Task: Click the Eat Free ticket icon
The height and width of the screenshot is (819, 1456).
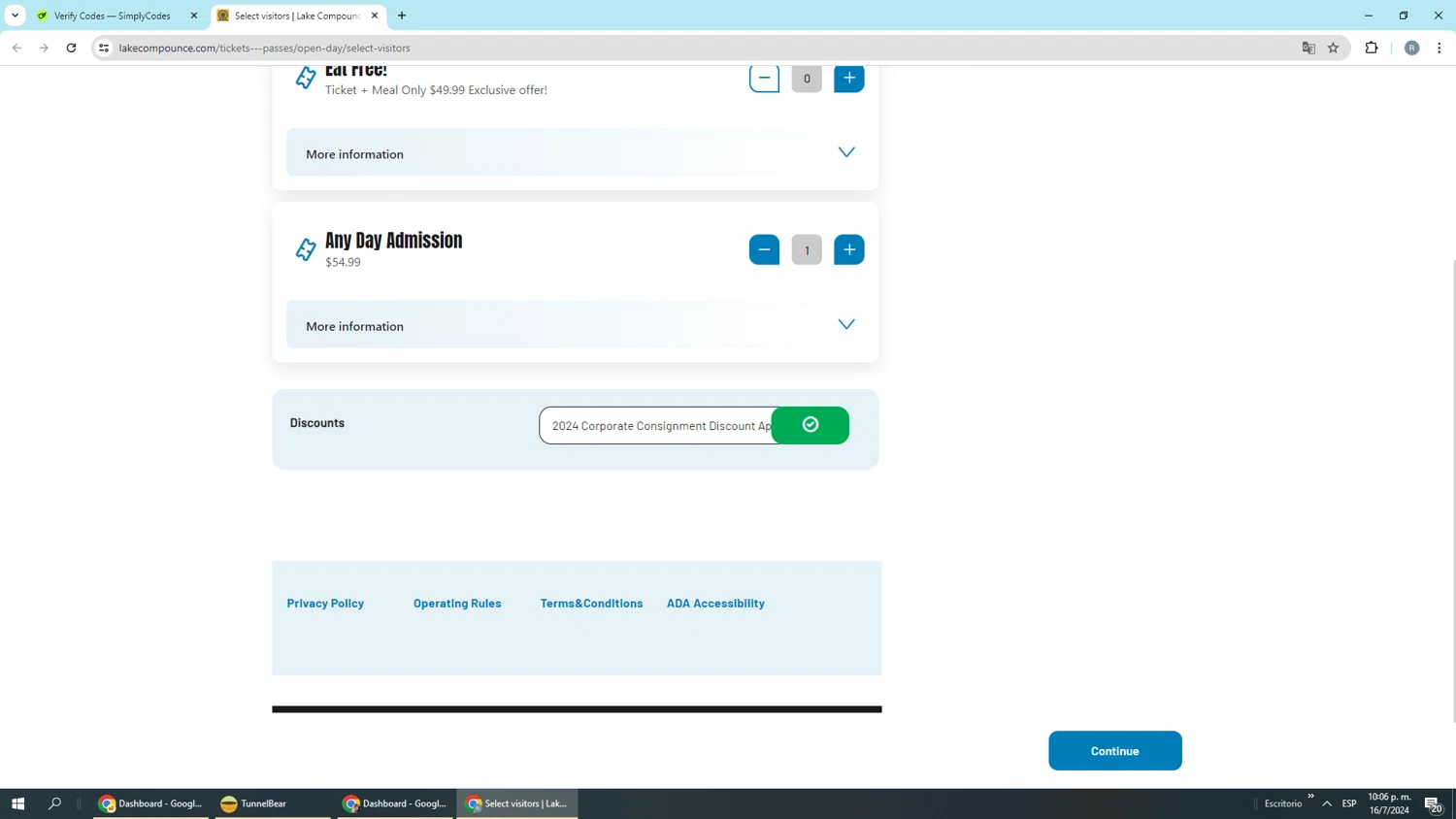Action: [x=306, y=78]
